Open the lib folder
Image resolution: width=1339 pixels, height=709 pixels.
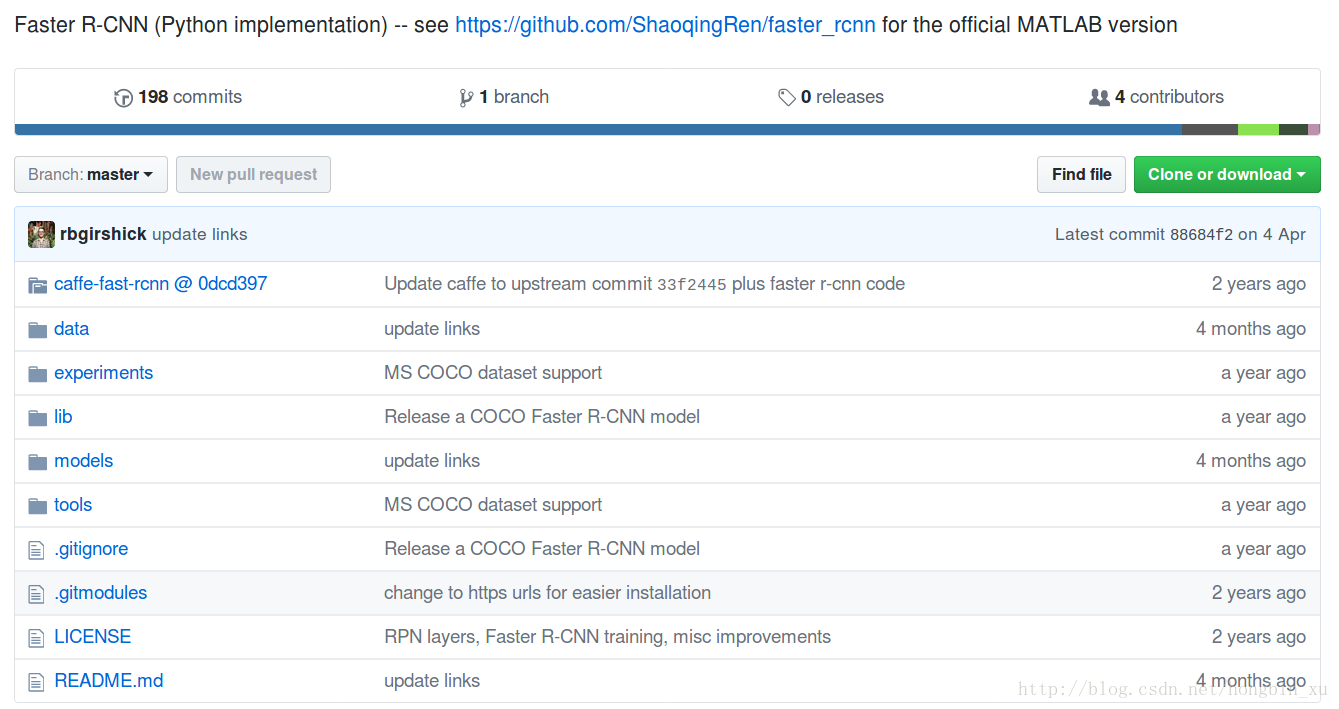click(63, 416)
